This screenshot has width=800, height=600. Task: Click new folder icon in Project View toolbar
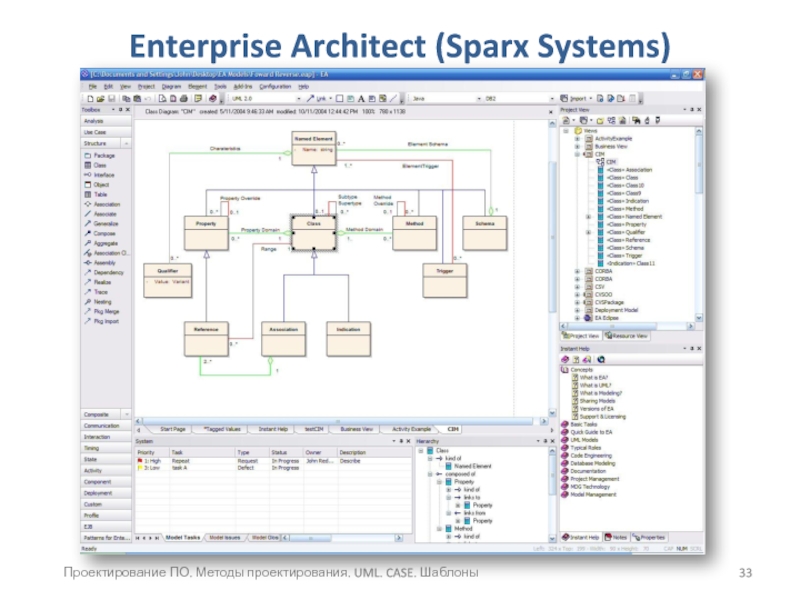click(600, 120)
